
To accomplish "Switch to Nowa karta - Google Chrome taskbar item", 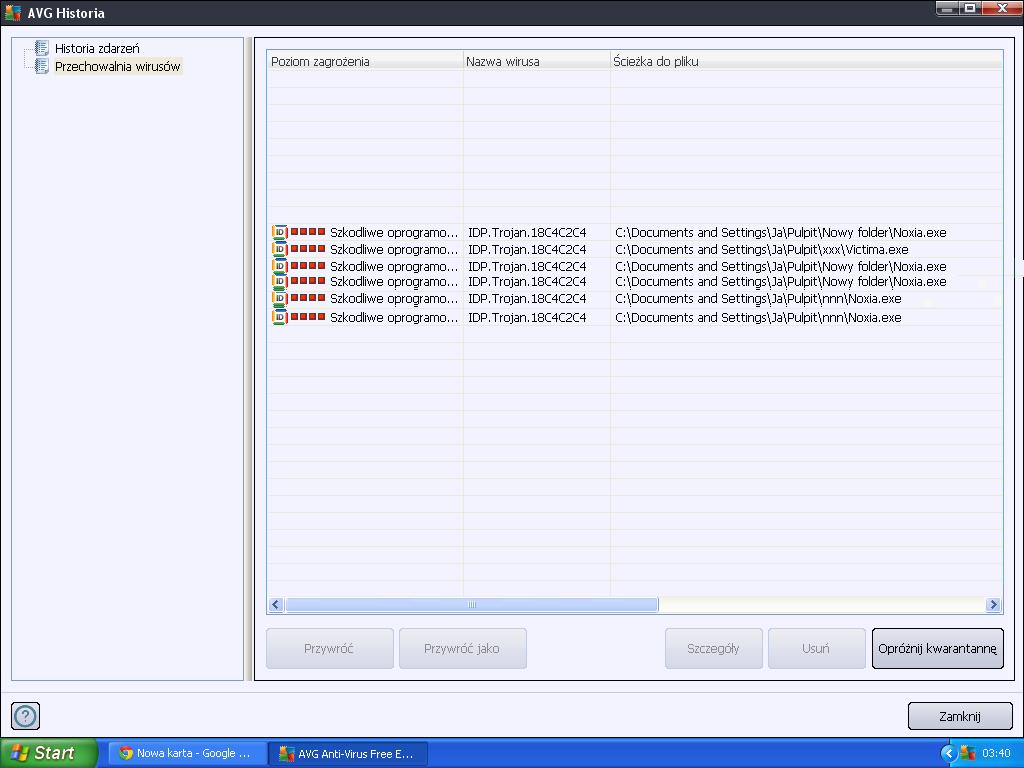I will click(x=187, y=753).
